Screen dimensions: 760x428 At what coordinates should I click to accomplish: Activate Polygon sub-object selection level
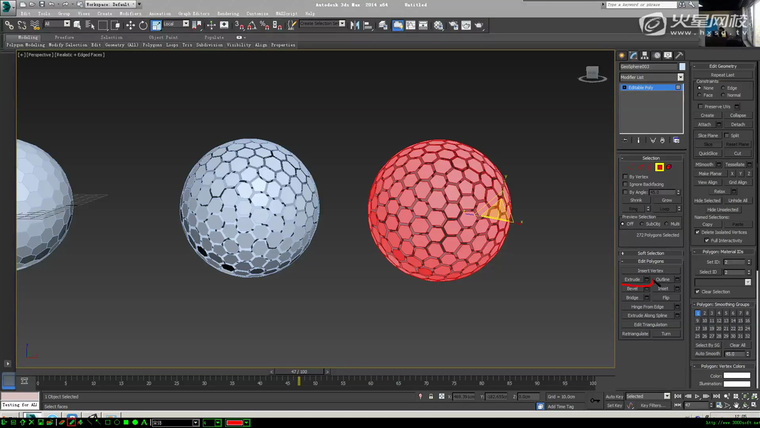pyautogui.click(x=660, y=167)
